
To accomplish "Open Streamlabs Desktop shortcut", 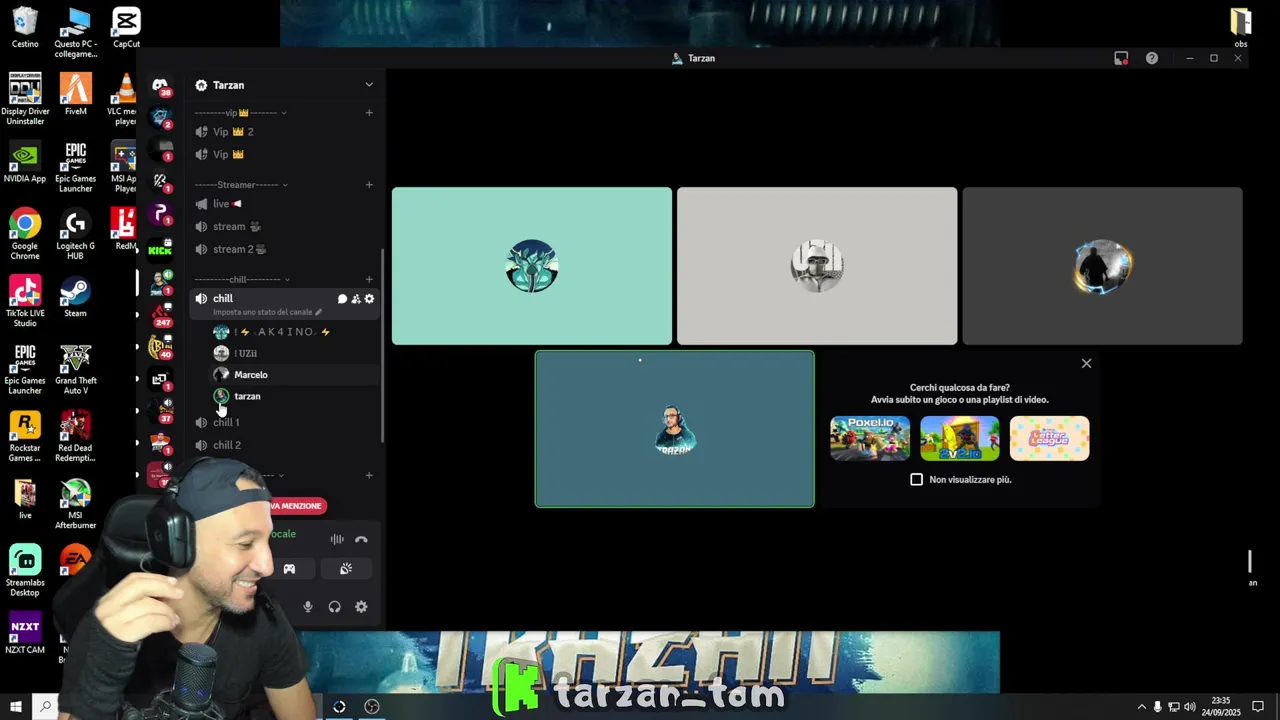I will [25, 571].
